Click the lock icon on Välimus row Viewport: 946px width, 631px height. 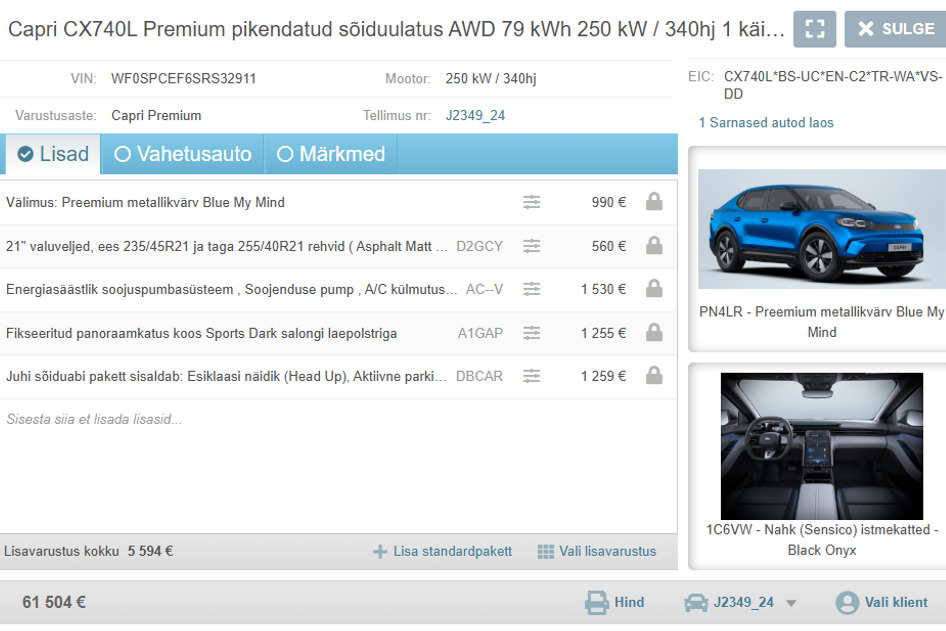(655, 202)
